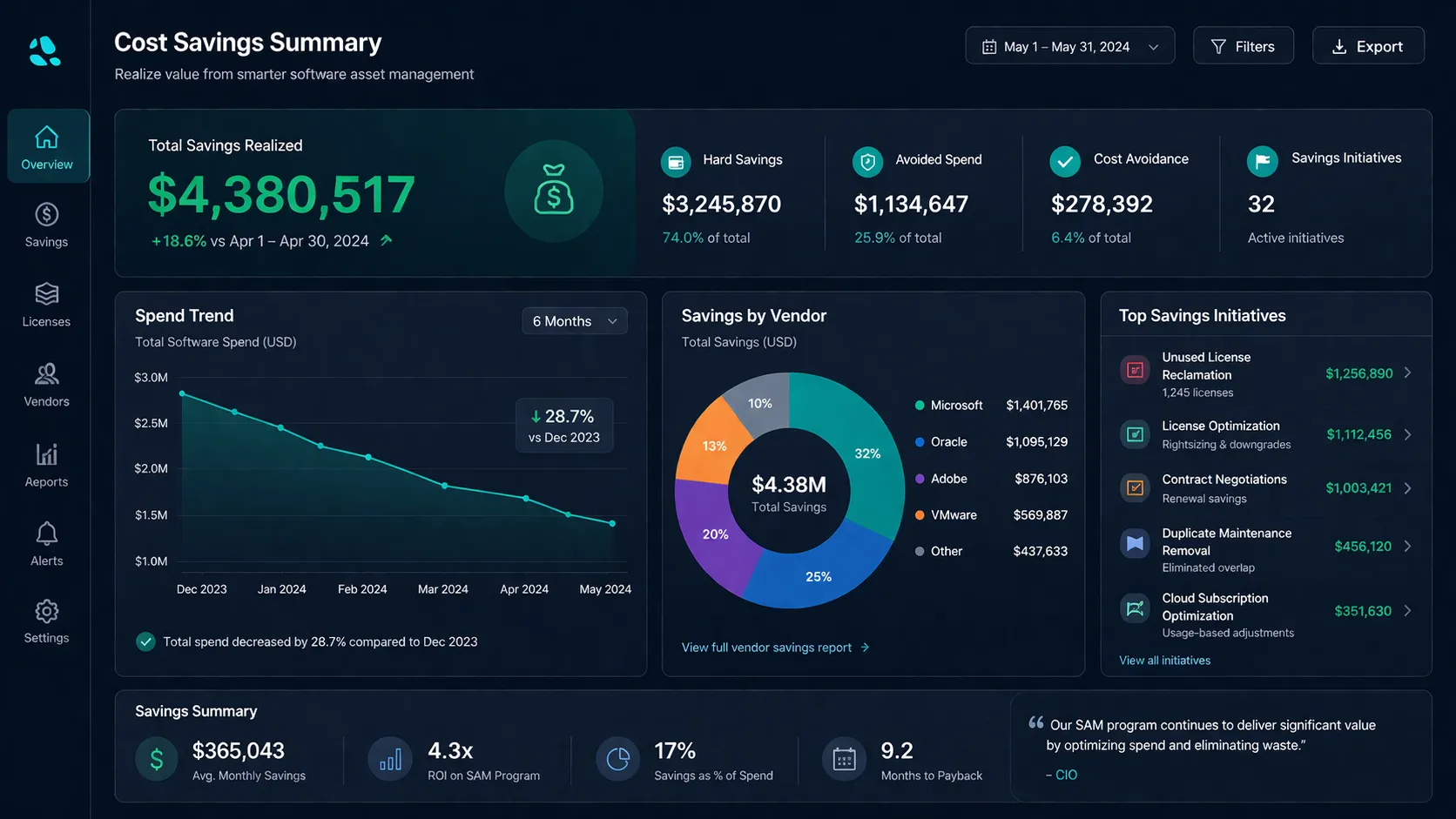The height and width of the screenshot is (819, 1456).
Task: Click the Savings Initiatives flag icon
Action: pyautogui.click(x=1262, y=160)
